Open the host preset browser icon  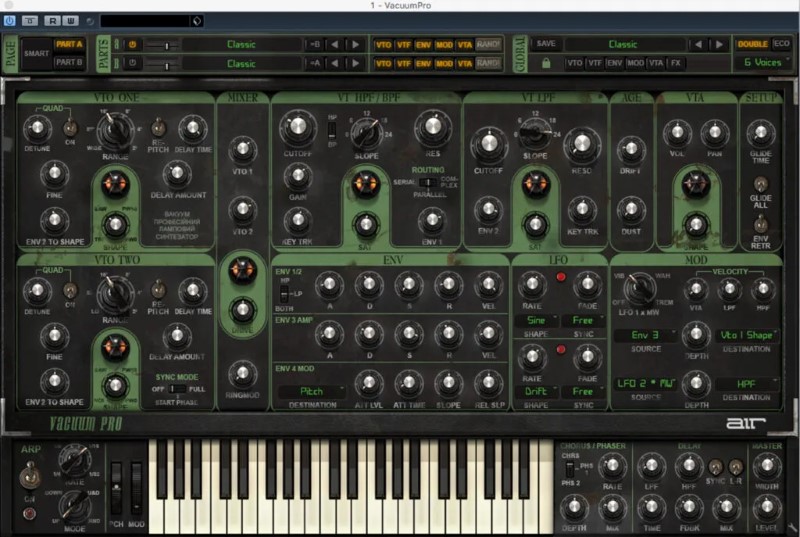click(x=197, y=21)
